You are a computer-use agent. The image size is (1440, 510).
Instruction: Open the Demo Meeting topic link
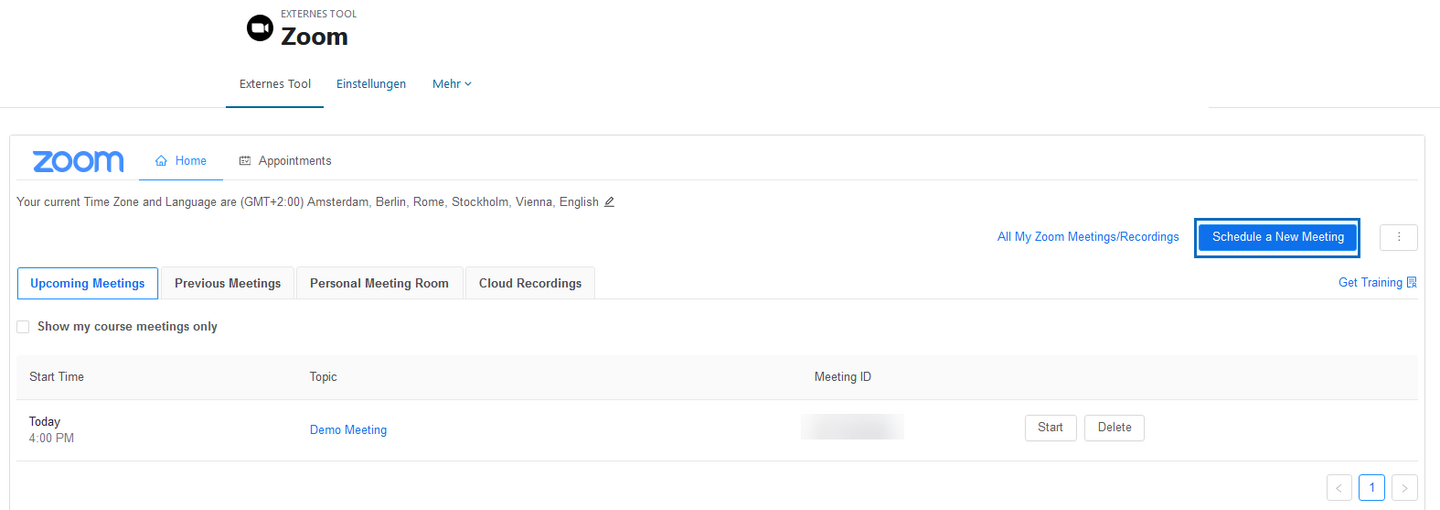point(348,430)
